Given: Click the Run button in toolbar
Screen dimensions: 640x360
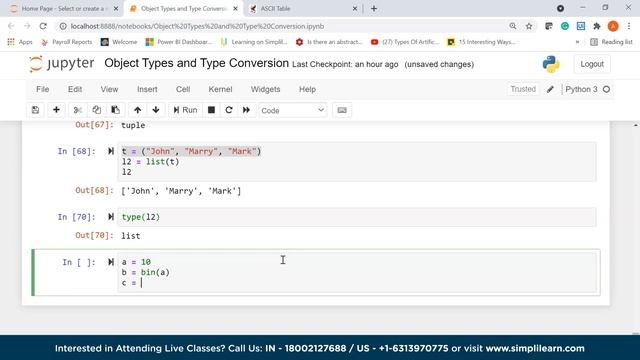Looking at the screenshot, I should (x=185, y=110).
